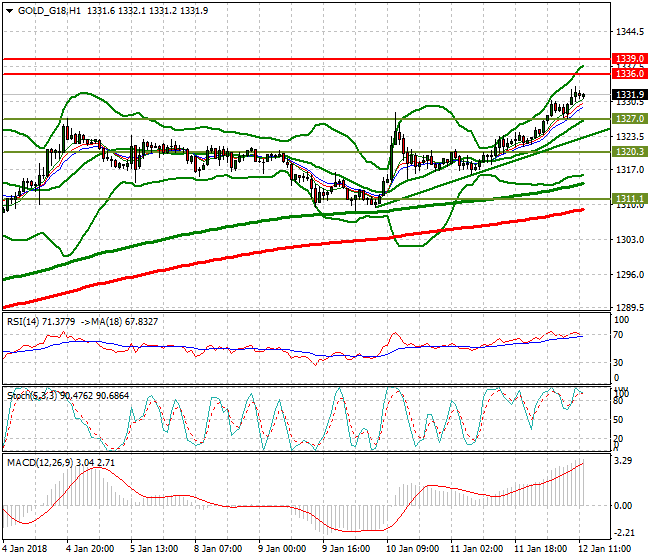The width and height of the screenshot is (650, 560).
Task: Click the green 1311.1 level label
Action: click(629, 199)
